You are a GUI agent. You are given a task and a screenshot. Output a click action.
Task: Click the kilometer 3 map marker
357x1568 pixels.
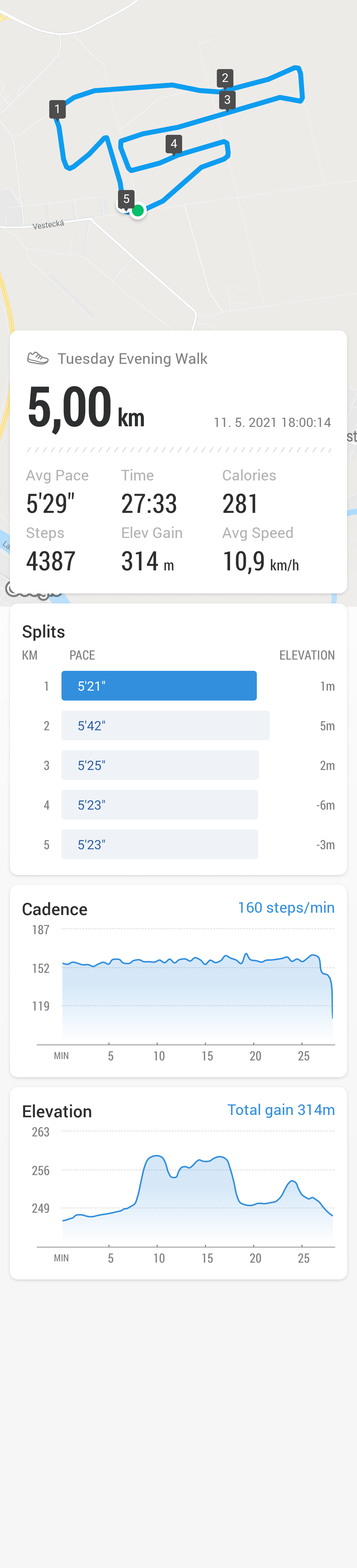tap(227, 100)
